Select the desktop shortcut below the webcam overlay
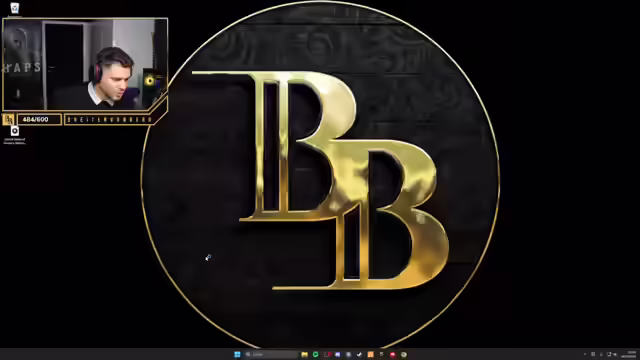 (15, 135)
